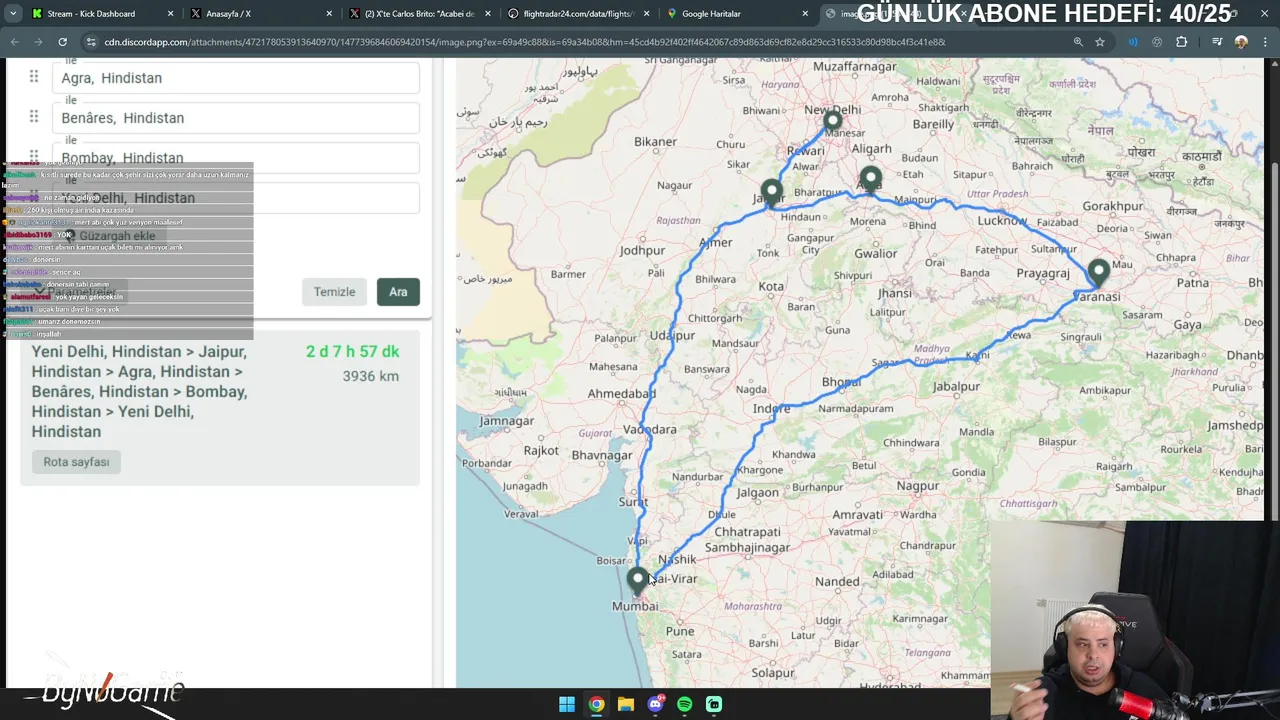Screen dimensions: 1280x720
Task: Open the Extensions puzzle-piece menu
Action: (1182, 42)
